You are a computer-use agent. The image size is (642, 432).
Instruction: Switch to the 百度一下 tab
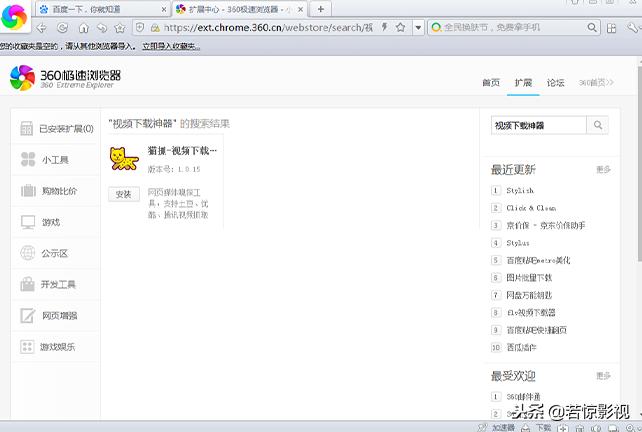tap(102, 9)
